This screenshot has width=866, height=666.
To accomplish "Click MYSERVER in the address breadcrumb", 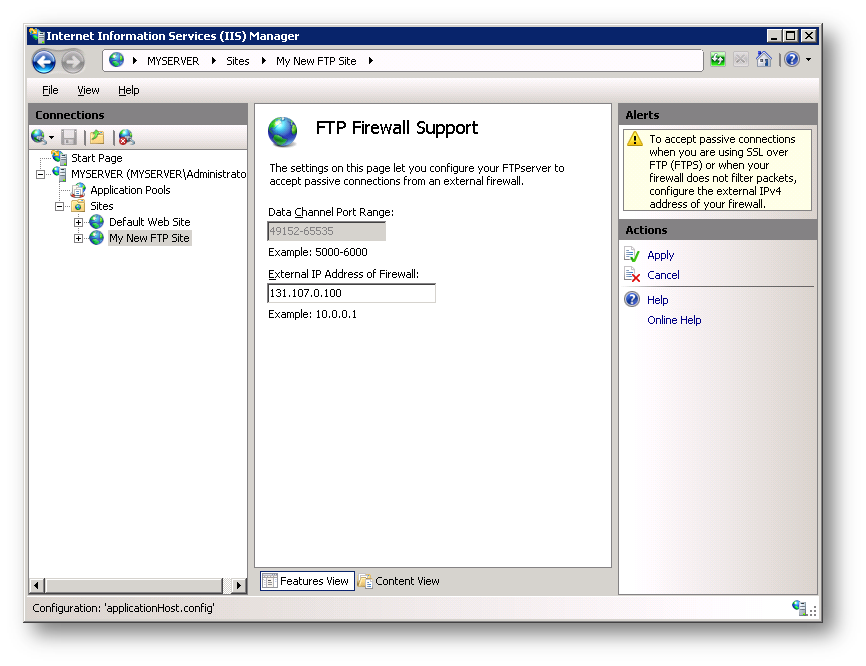I will click(x=173, y=61).
